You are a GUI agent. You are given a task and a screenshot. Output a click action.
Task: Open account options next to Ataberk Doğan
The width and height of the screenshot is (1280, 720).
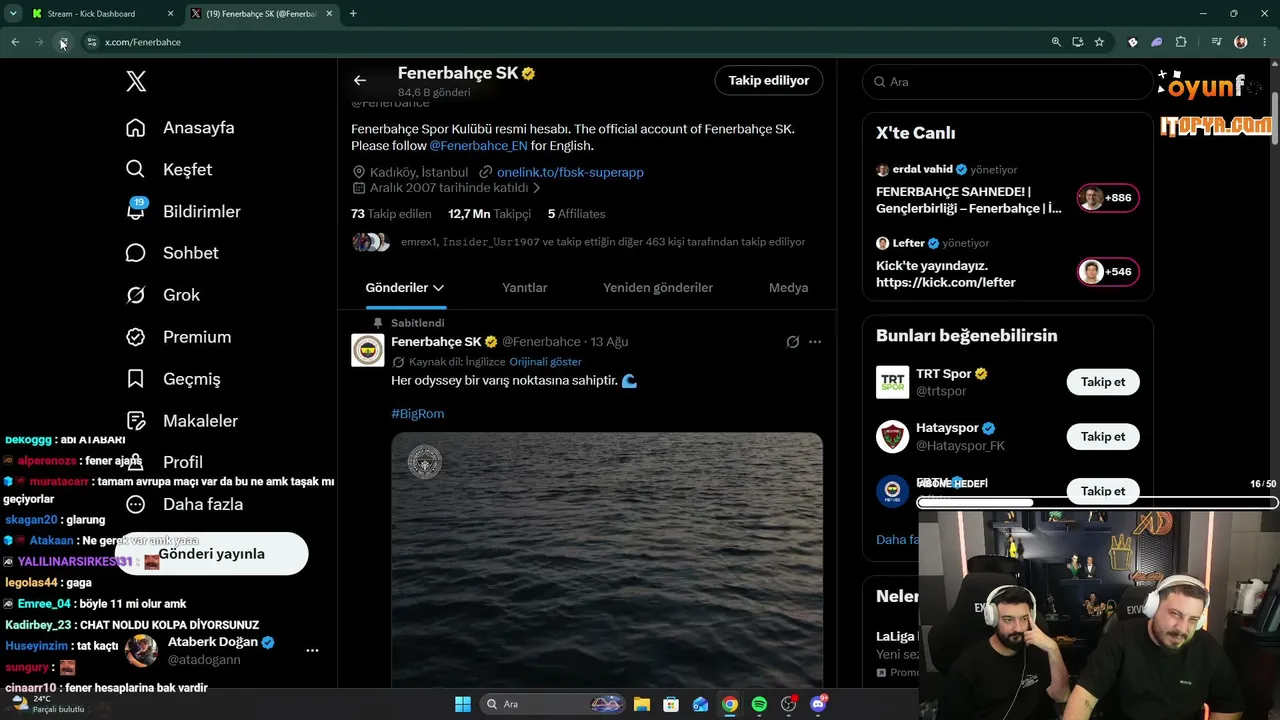tap(312, 650)
